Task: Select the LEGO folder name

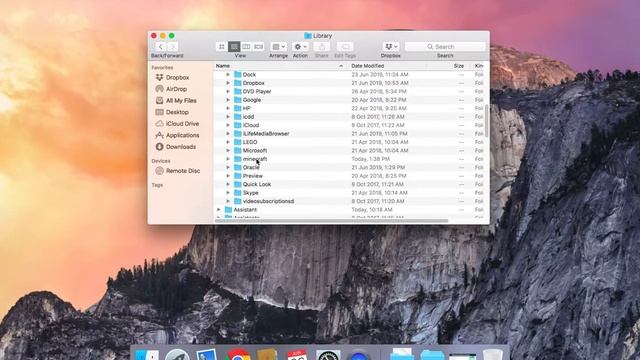Action: [x=250, y=142]
